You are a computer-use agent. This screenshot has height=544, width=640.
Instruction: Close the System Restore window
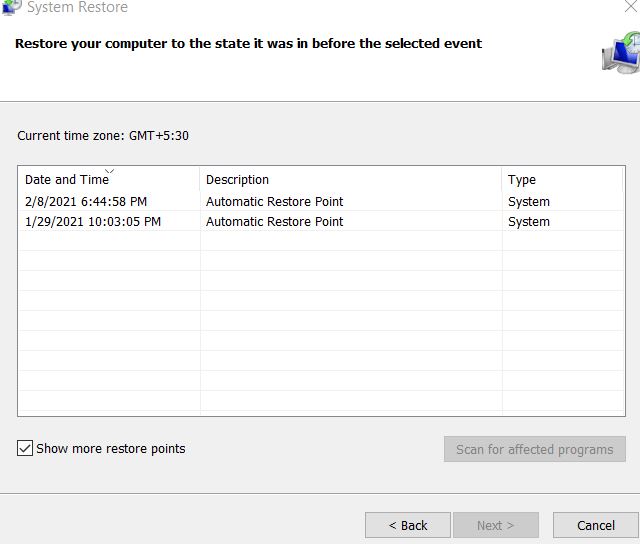631,7
